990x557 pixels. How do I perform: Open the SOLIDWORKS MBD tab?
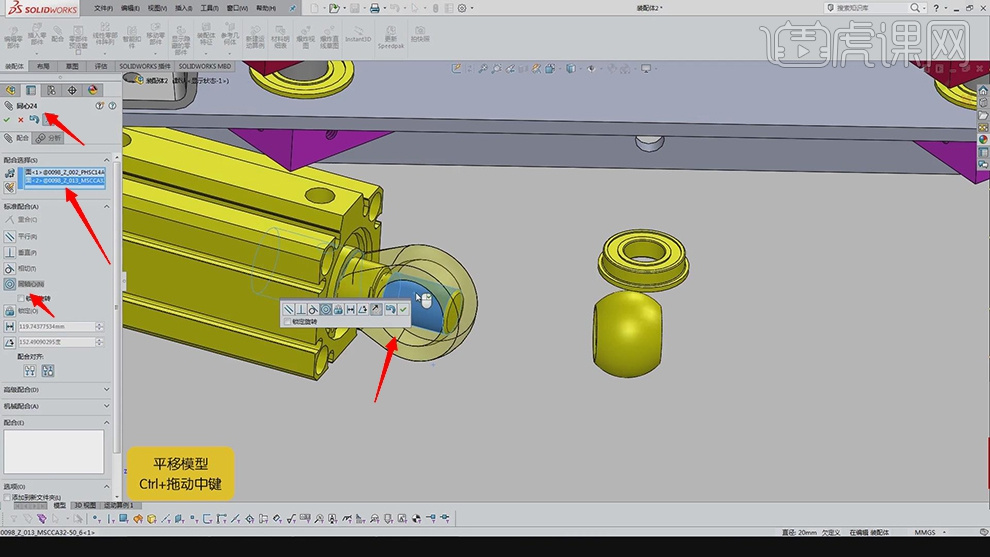point(204,66)
